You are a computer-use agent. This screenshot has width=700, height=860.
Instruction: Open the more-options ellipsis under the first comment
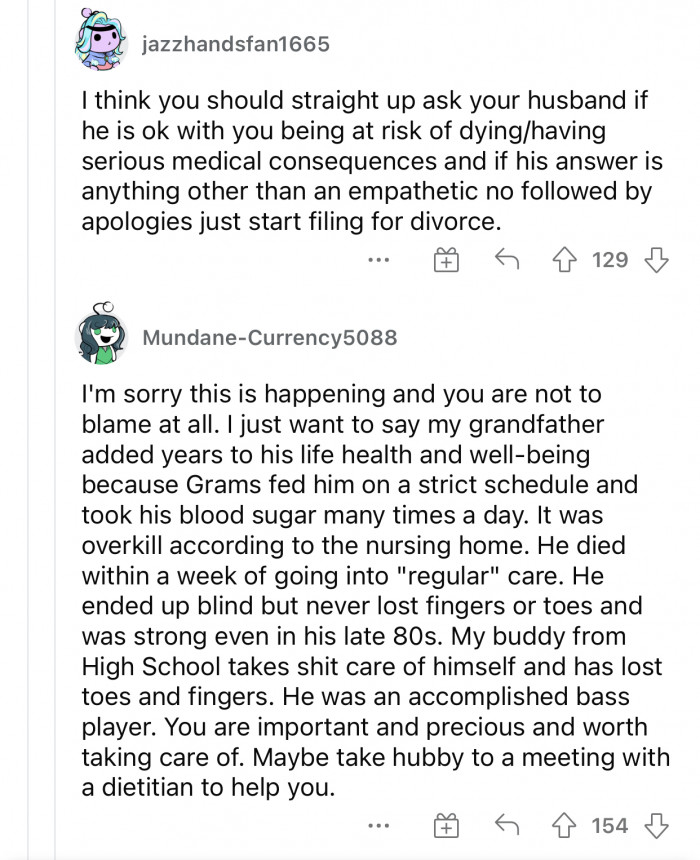click(378, 260)
